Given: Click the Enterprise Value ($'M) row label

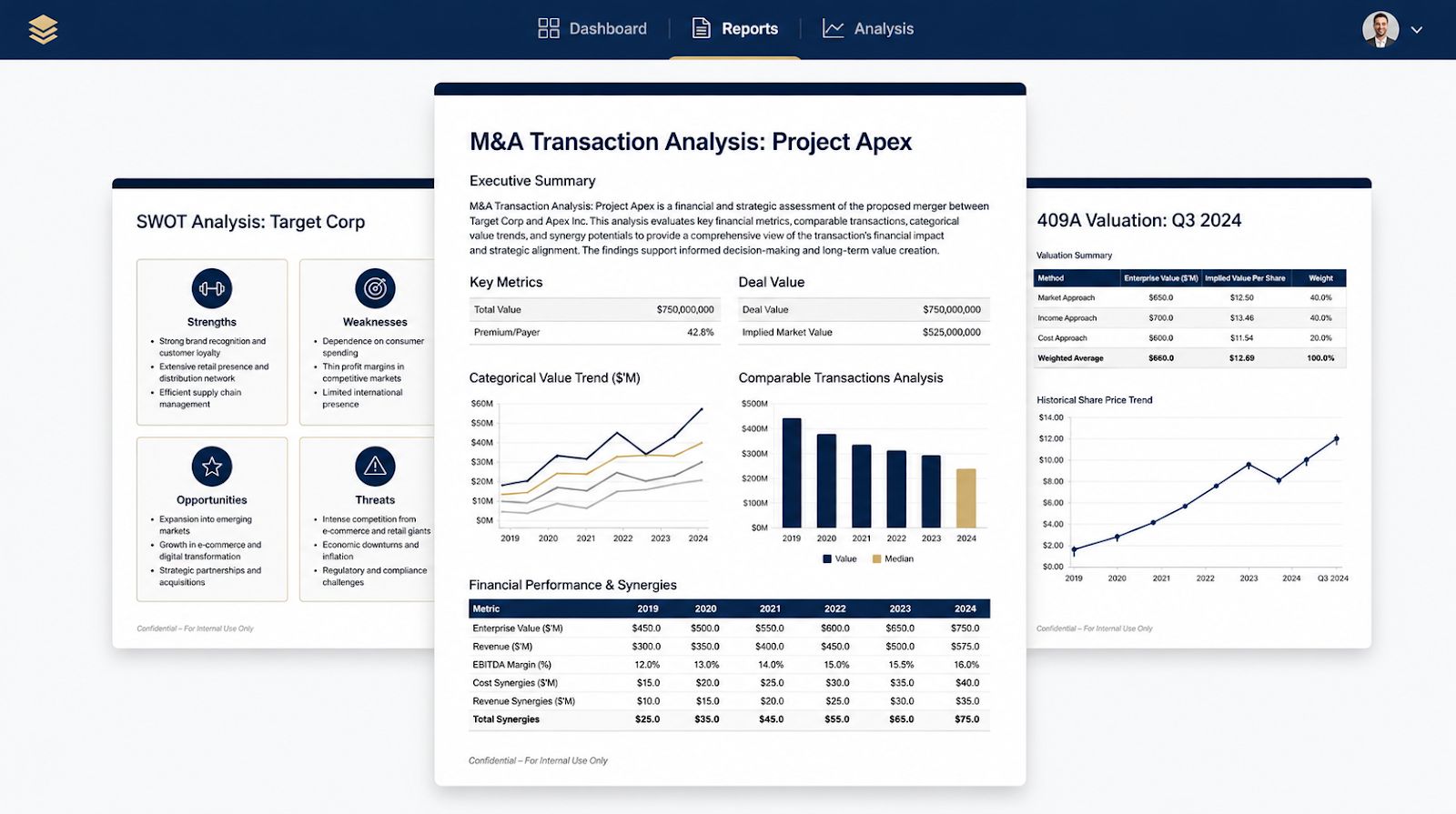Looking at the screenshot, I should coord(518,628).
